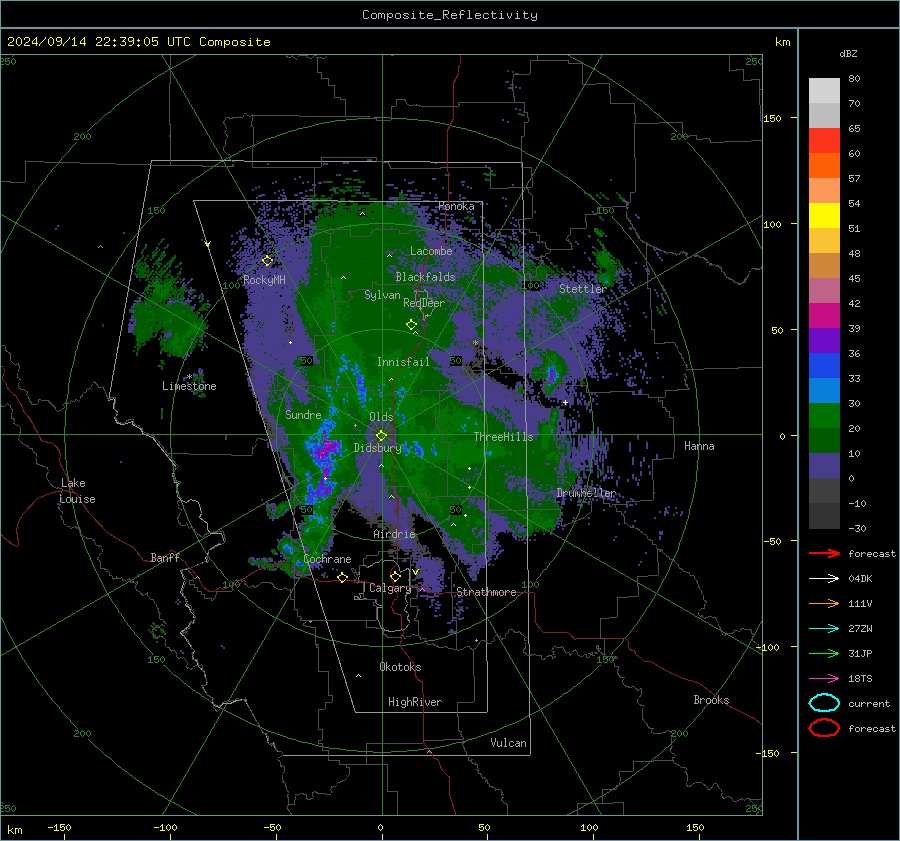900x841 pixels.
Task: Select the bright green swatch in dBZ scale
Action: click(824, 415)
